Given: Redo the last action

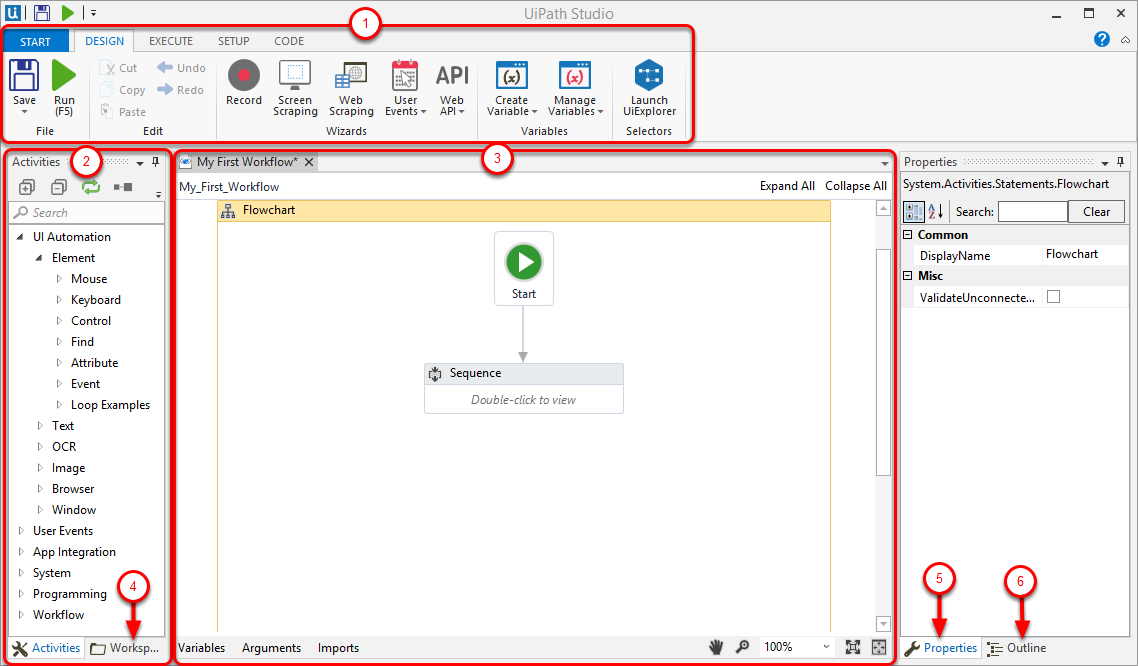Looking at the screenshot, I should pyautogui.click(x=181, y=90).
